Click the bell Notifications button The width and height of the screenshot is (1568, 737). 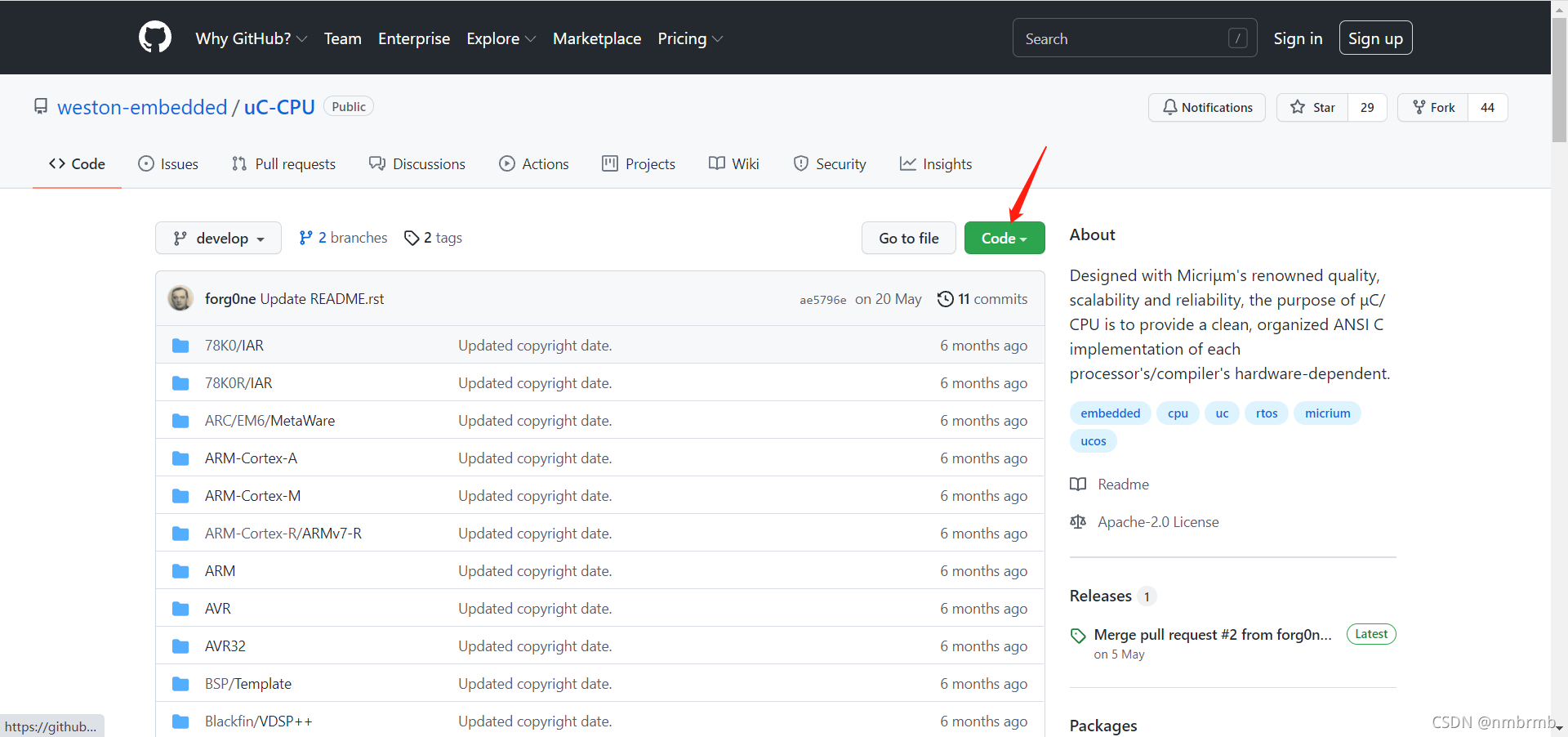click(x=1206, y=107)
